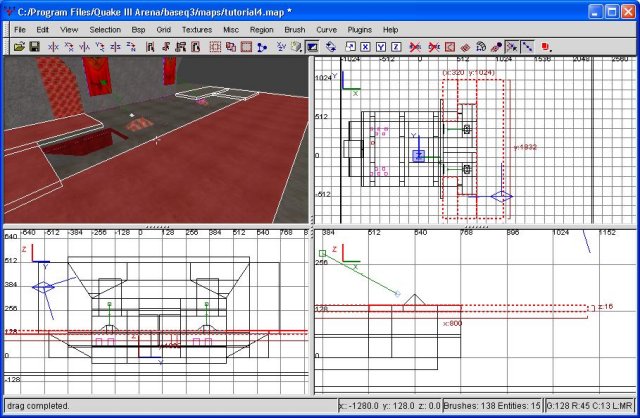Open the Textures menu
The width and height of the screenshot is (640, 418).
pyautogui.click(x=197, y=30)
